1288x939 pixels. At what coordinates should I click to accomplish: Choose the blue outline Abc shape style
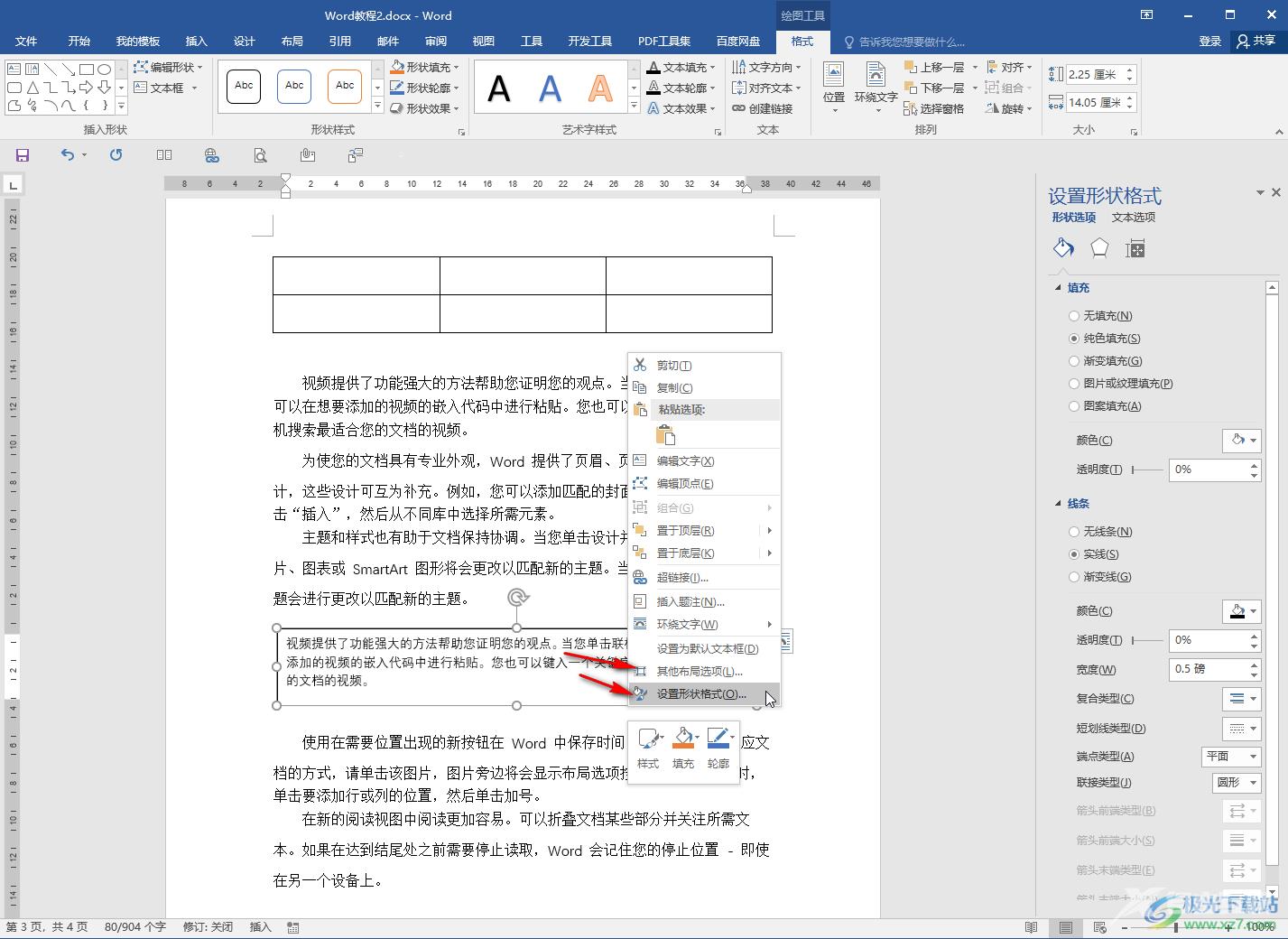[294, 86]
